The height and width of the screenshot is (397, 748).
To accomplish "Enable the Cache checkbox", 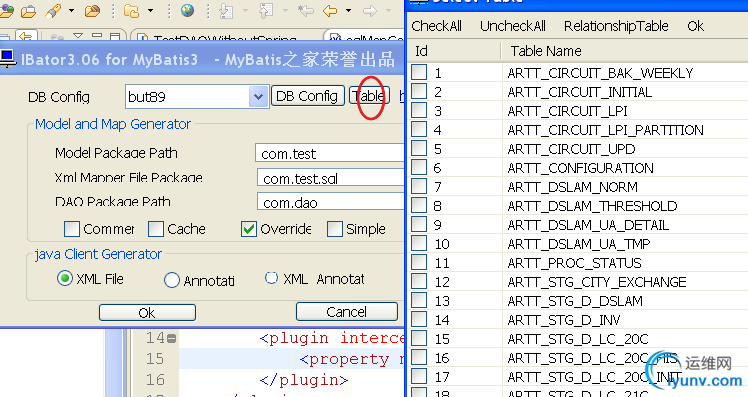I will [156, 229].
